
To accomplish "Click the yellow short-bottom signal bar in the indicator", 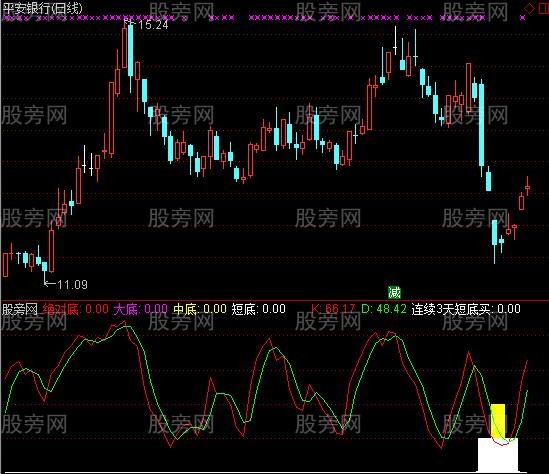I will [498, 421].
